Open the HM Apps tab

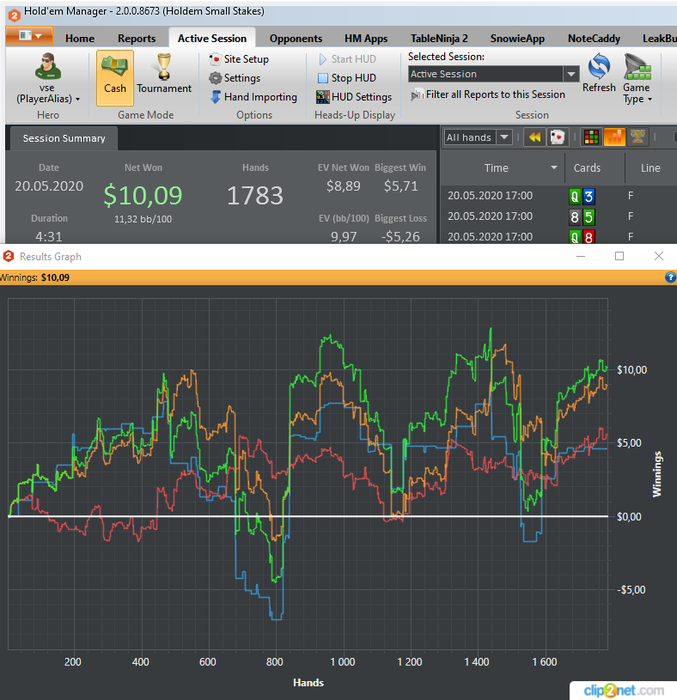click(x=366, y=38)
